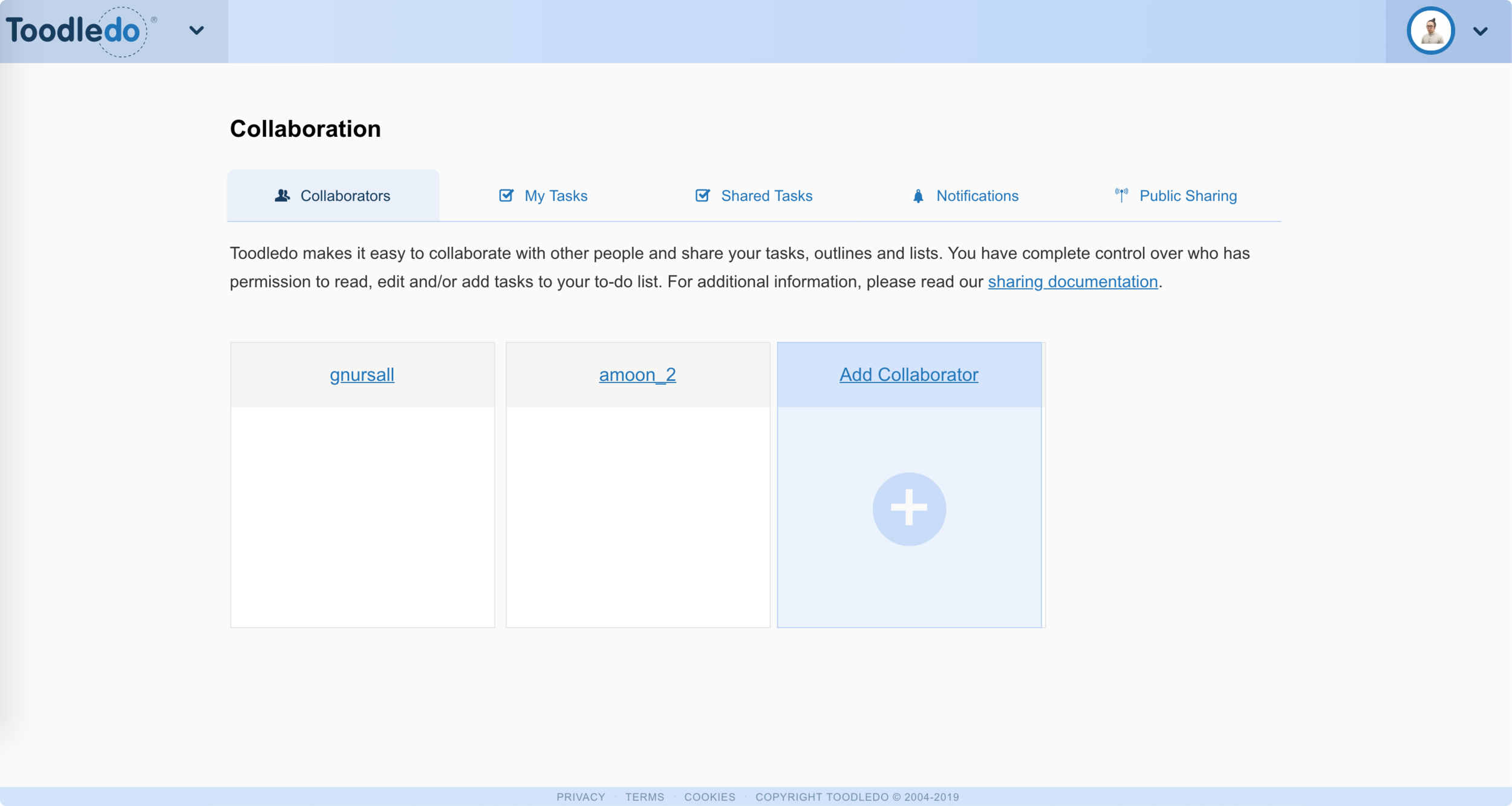Click the Collaborators people icon

point(282,195)
